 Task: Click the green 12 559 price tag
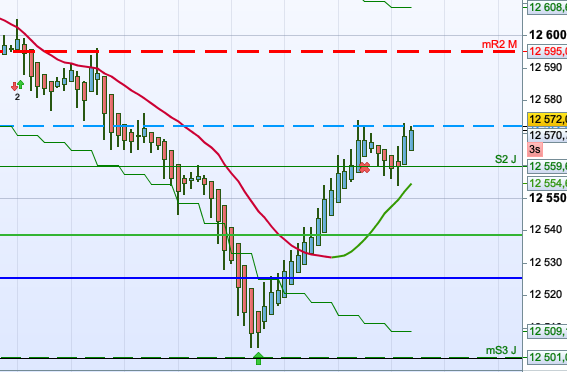point(547,166)
